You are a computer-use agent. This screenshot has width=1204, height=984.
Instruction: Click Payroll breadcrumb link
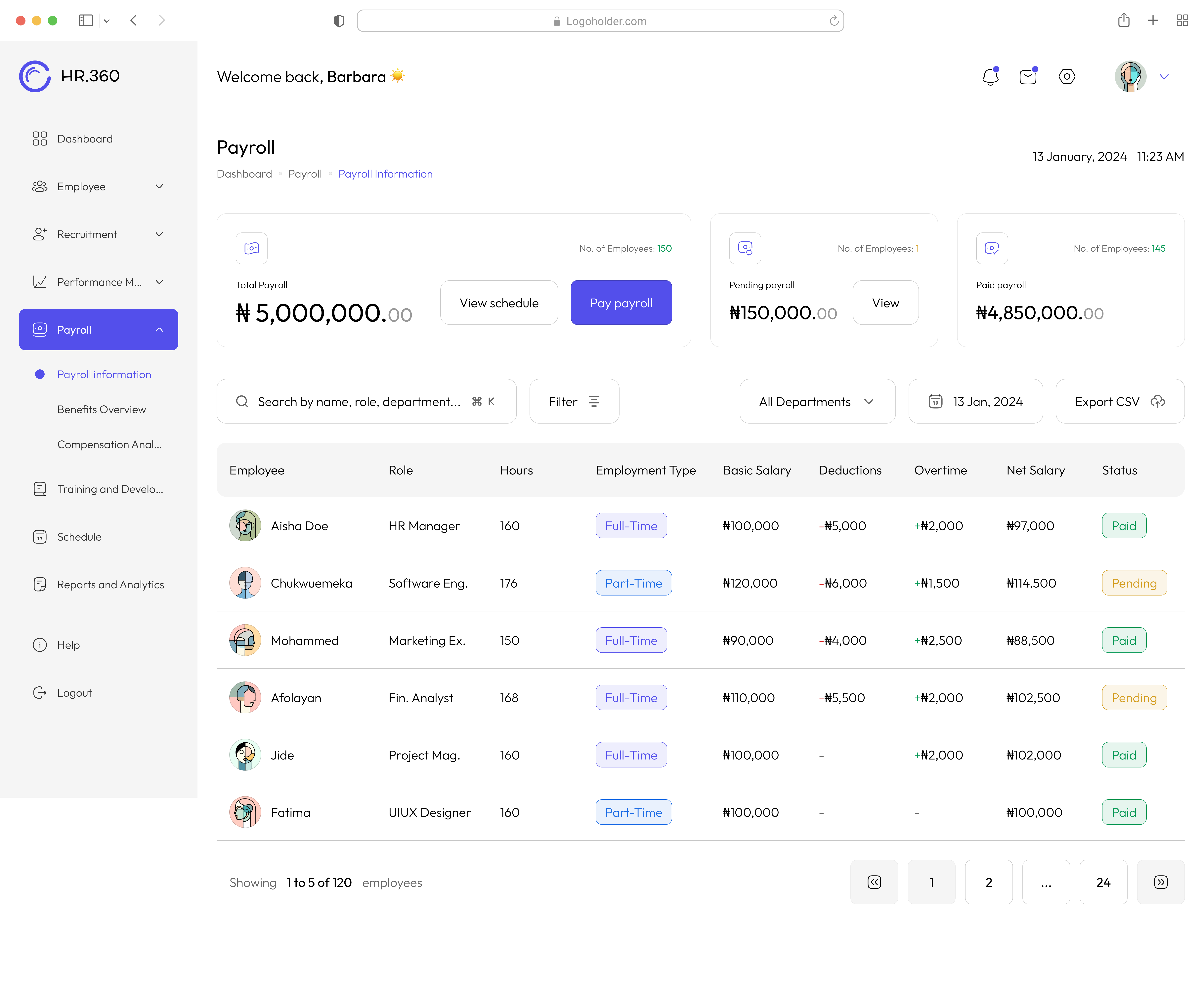[305, 174]
